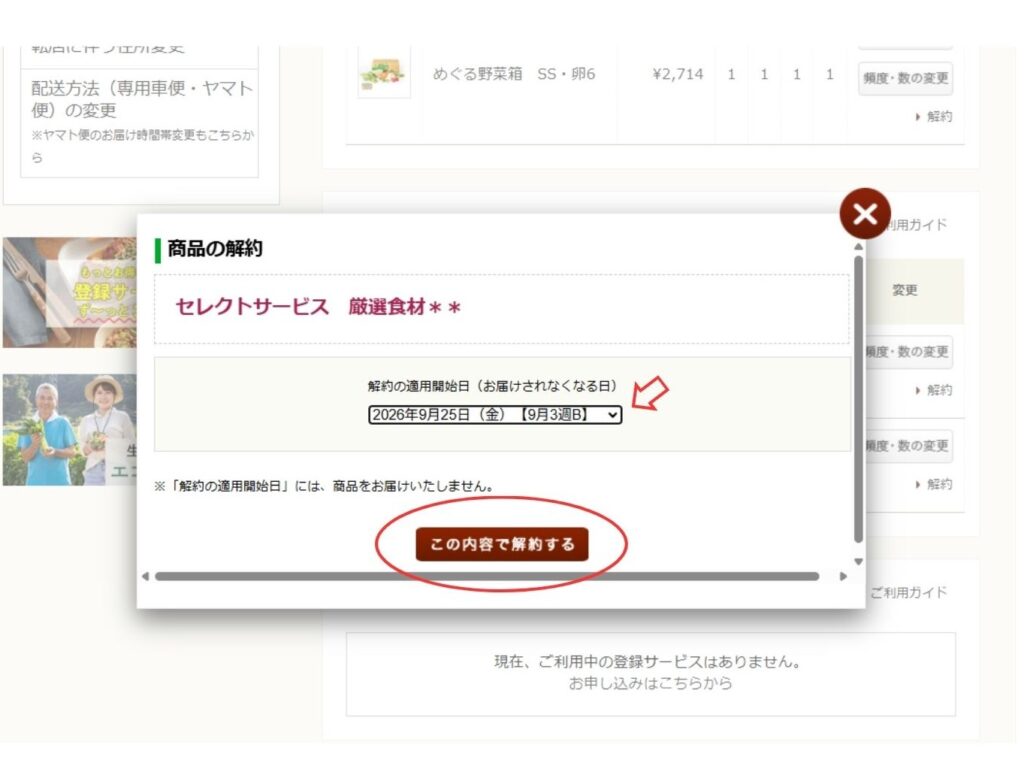Click the めぐる野菜箱 product thumbnail

tap(384, 74)
